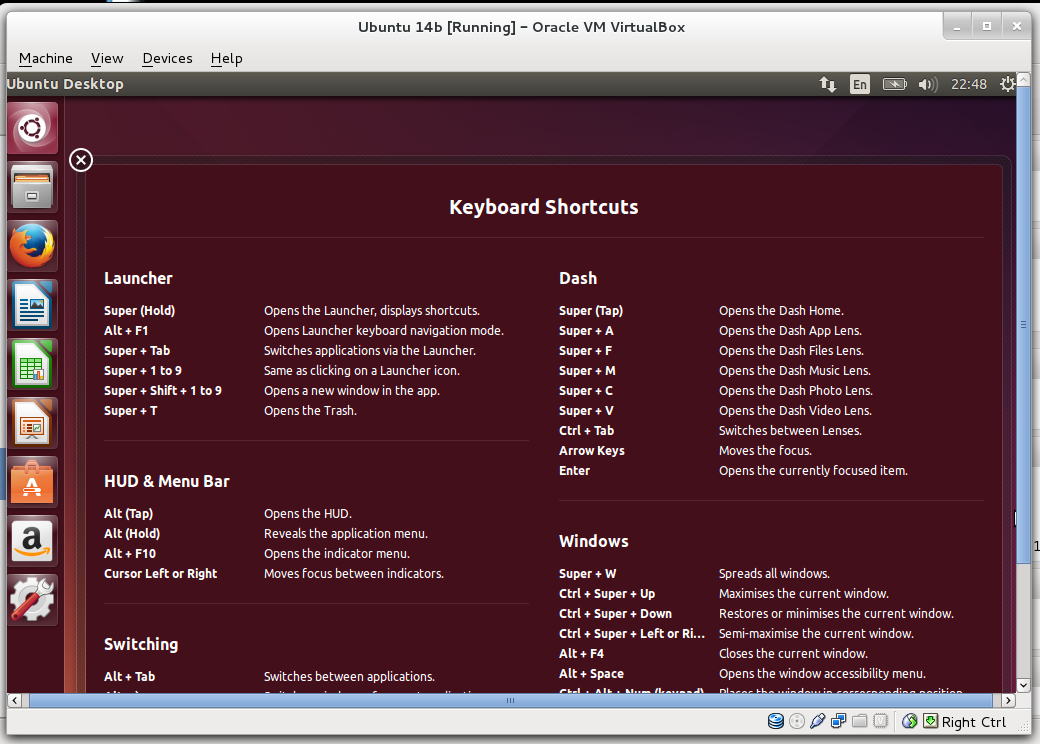Open the sound volume menu
1040x744 pixels.
pyautogui.click(x=927, y=84)
